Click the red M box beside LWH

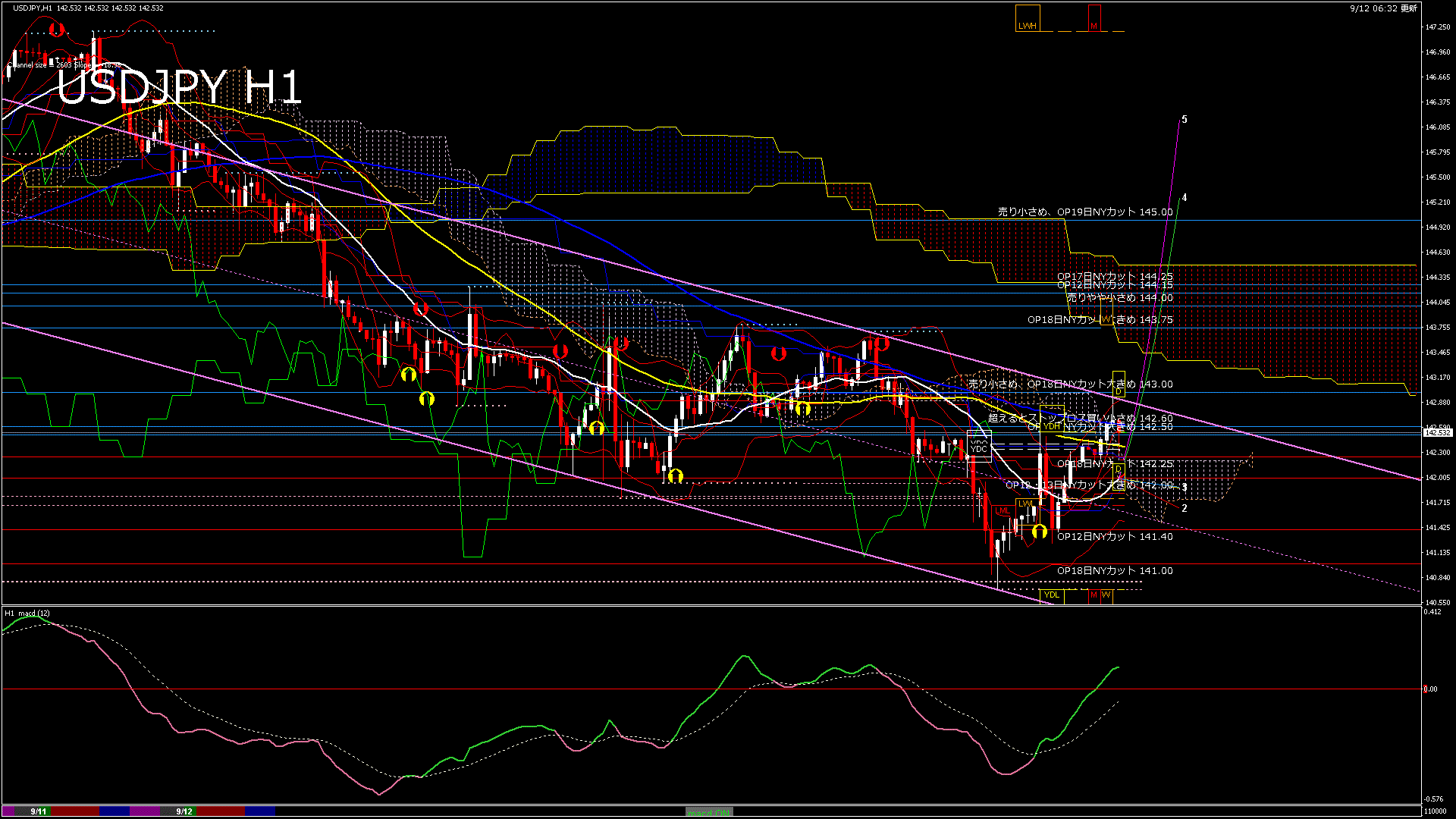pyautogui.click(x=1094, y=19)
